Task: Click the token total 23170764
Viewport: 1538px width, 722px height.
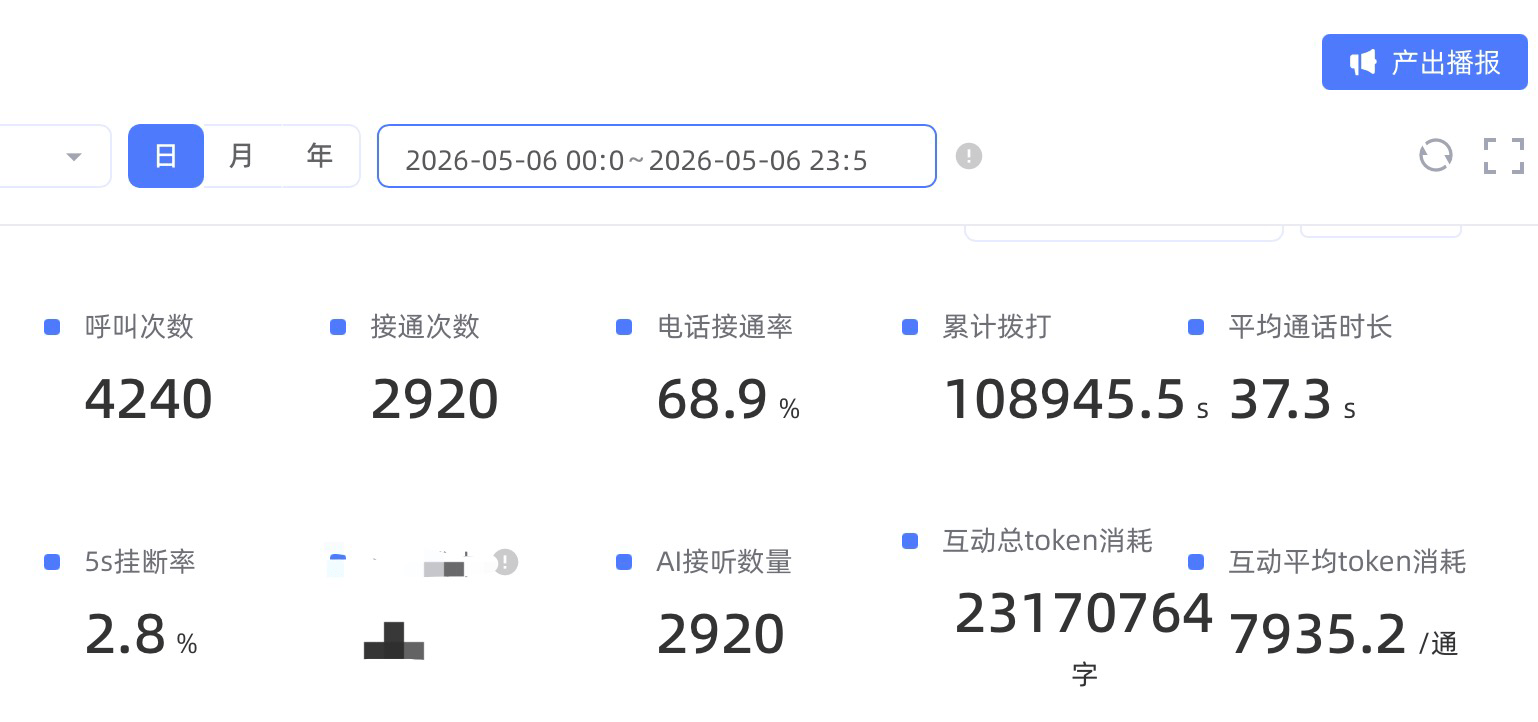Action: point(1084,614)
